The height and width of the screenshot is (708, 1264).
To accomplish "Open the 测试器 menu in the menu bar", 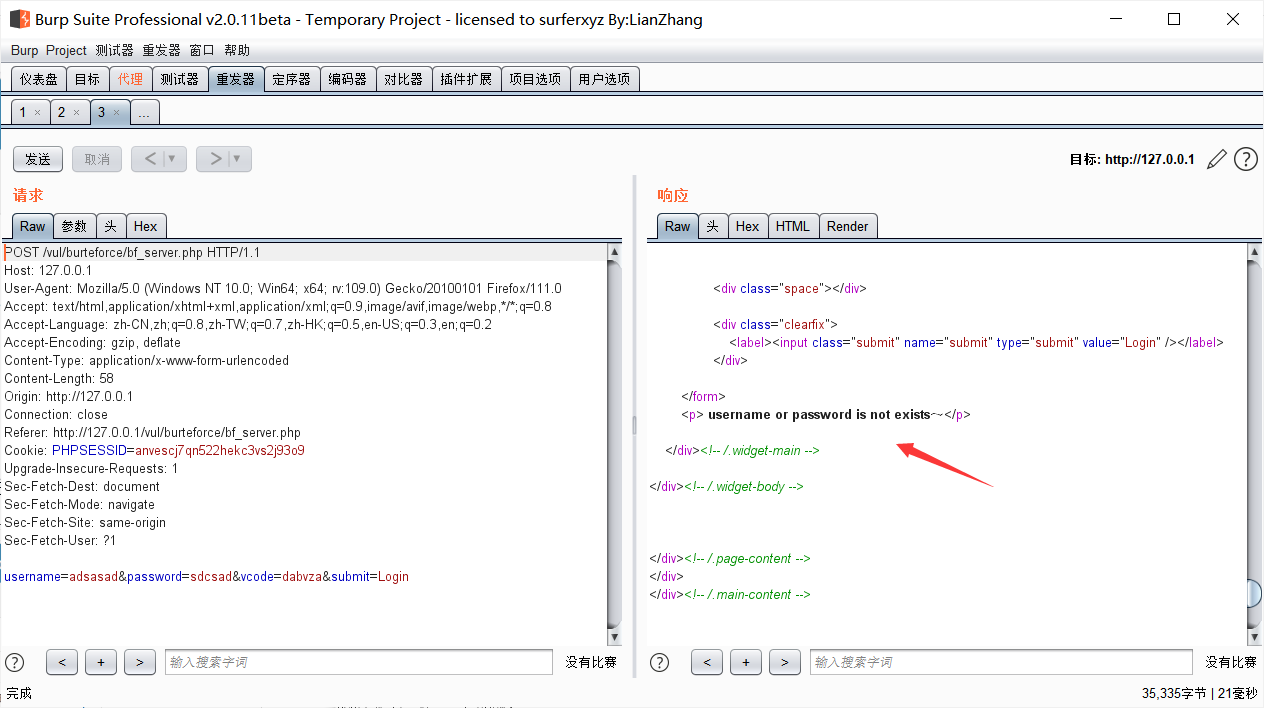I will click(x=114, y=50).
